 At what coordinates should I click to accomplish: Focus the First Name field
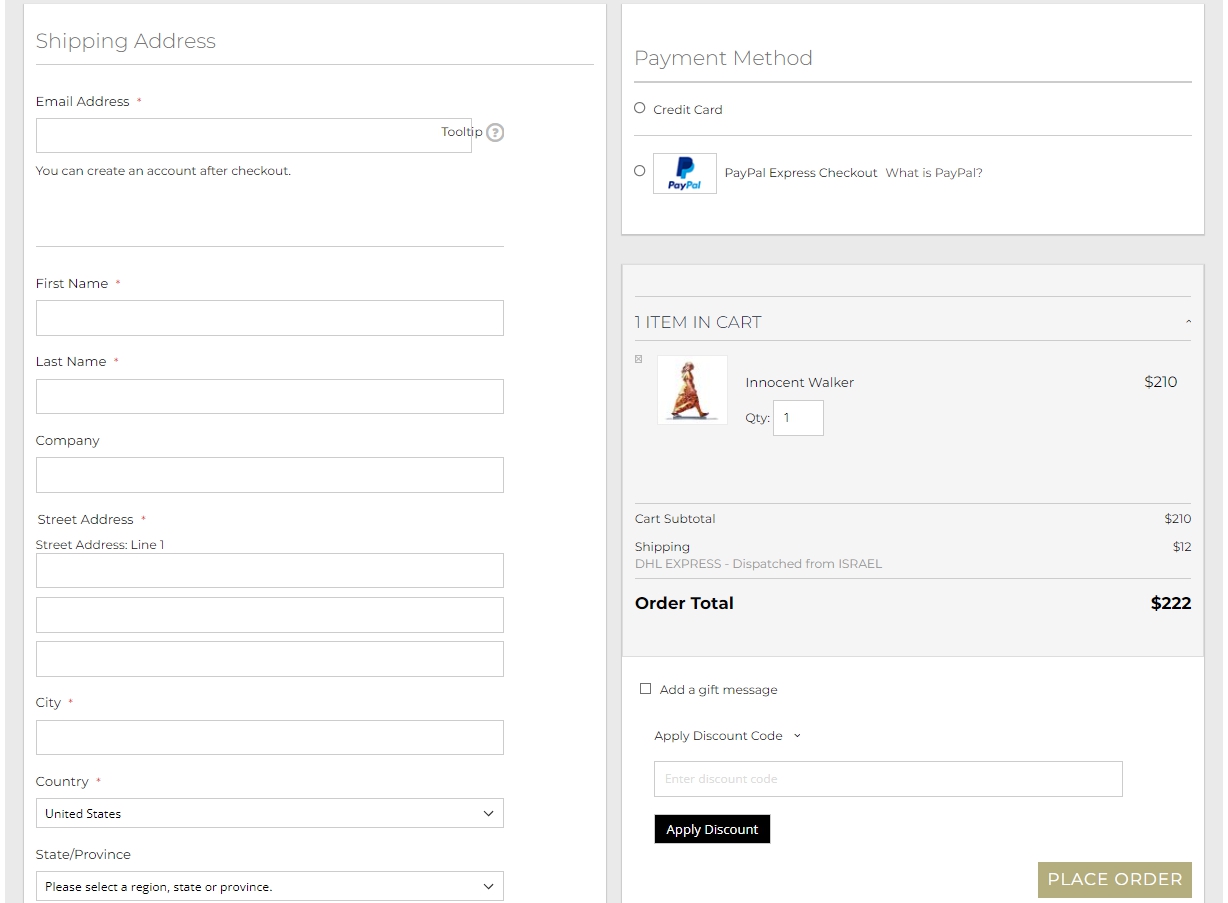tap(270, 318)
